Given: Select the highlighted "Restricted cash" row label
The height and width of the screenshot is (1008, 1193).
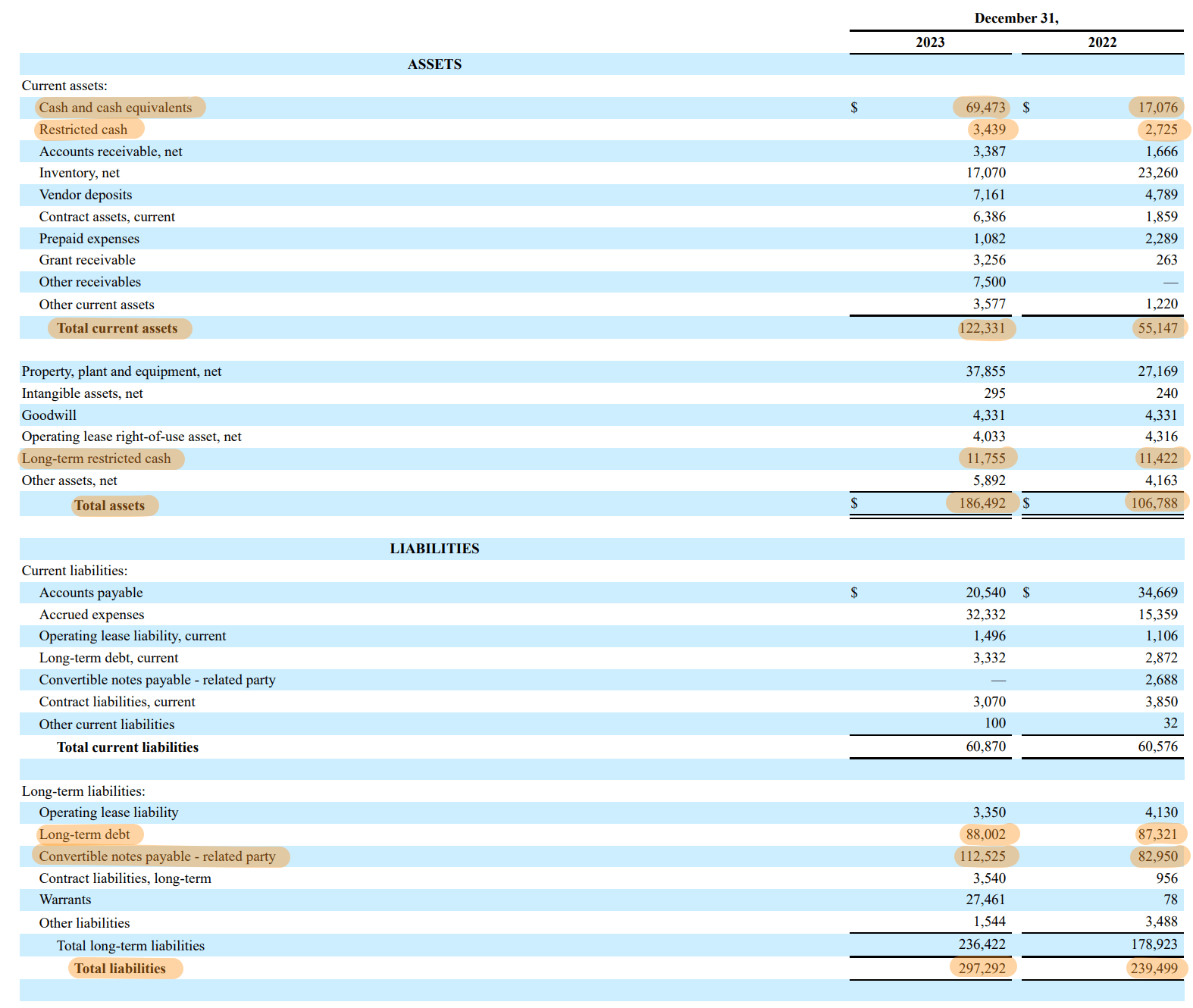Looking at the screenshot, I should point(83,130).
